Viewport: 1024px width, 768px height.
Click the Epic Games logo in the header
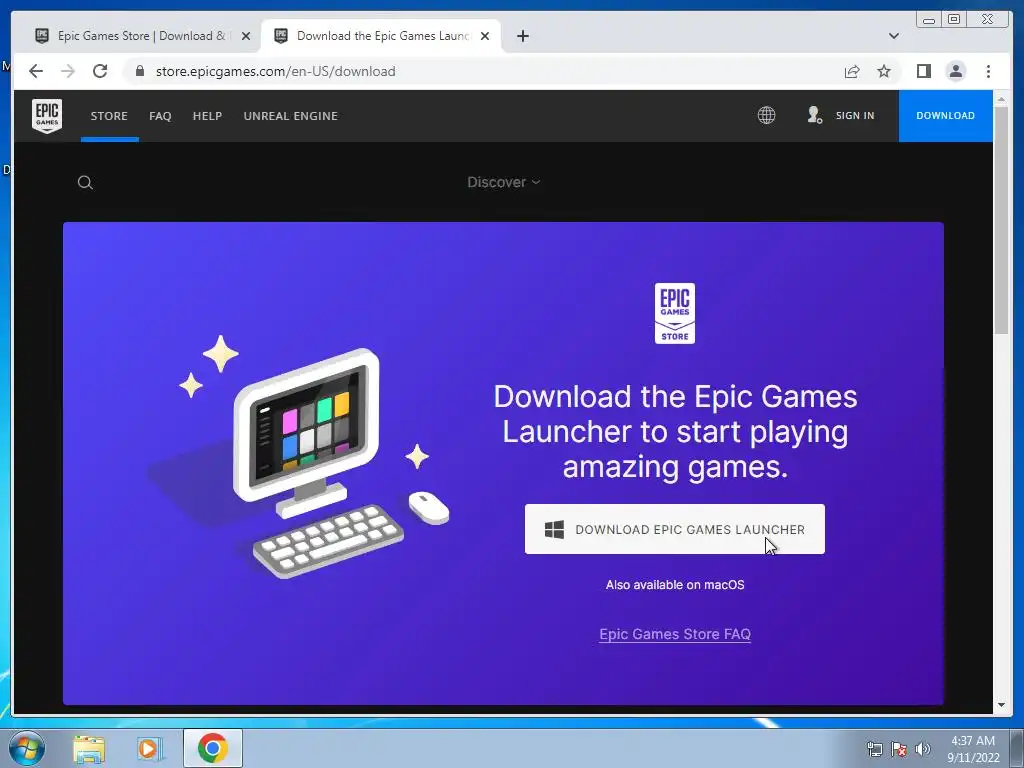coord(47,116)
